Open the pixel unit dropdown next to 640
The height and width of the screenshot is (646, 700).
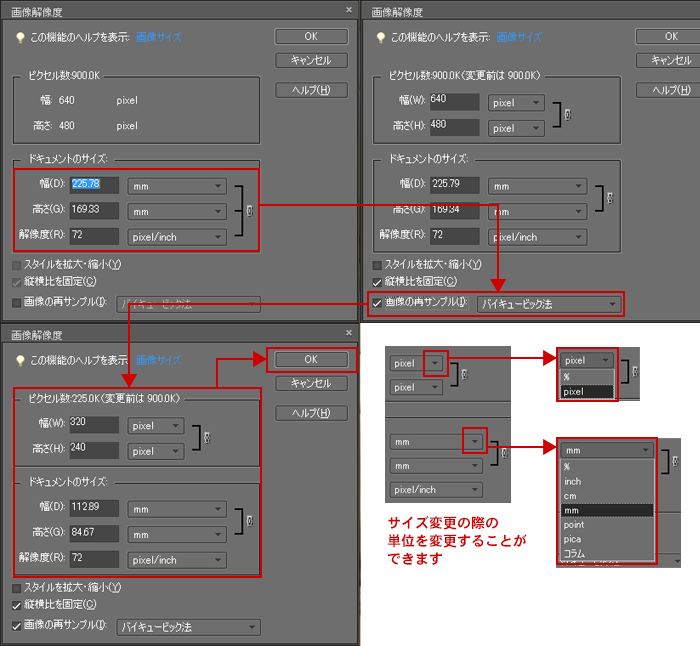516,103
